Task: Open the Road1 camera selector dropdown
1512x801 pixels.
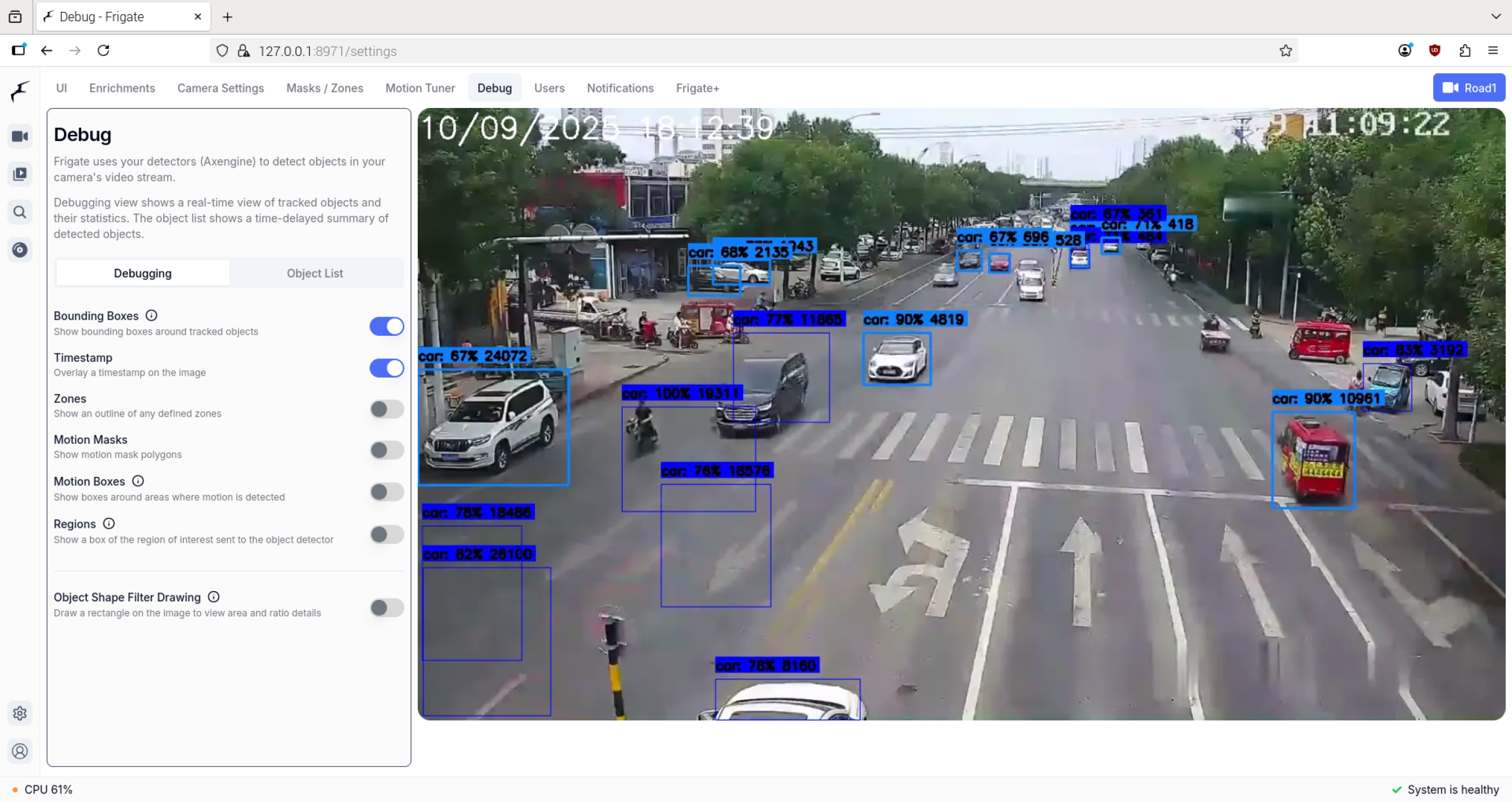Action: point(1468,88)
